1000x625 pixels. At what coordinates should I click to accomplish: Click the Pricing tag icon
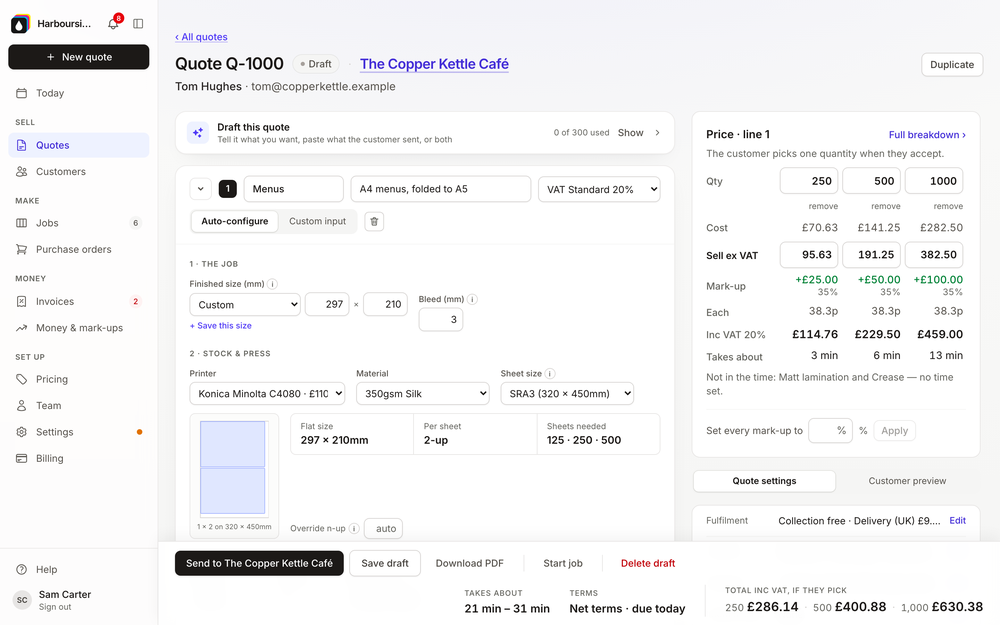tap(22, 379)
